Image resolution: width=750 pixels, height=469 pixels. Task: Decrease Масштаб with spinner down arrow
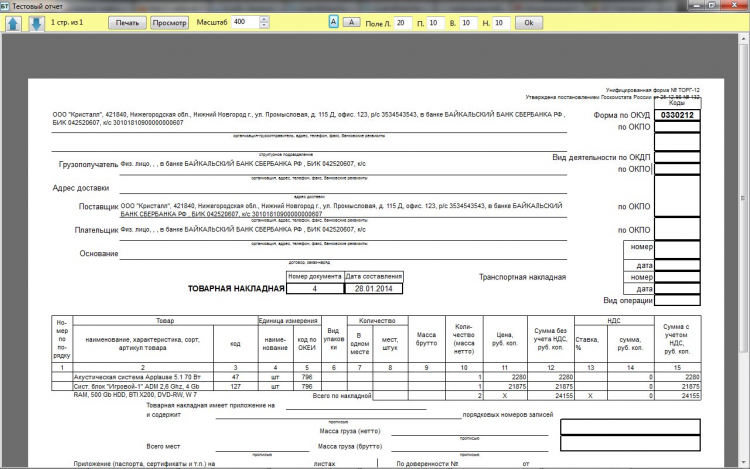coord(264,25)
